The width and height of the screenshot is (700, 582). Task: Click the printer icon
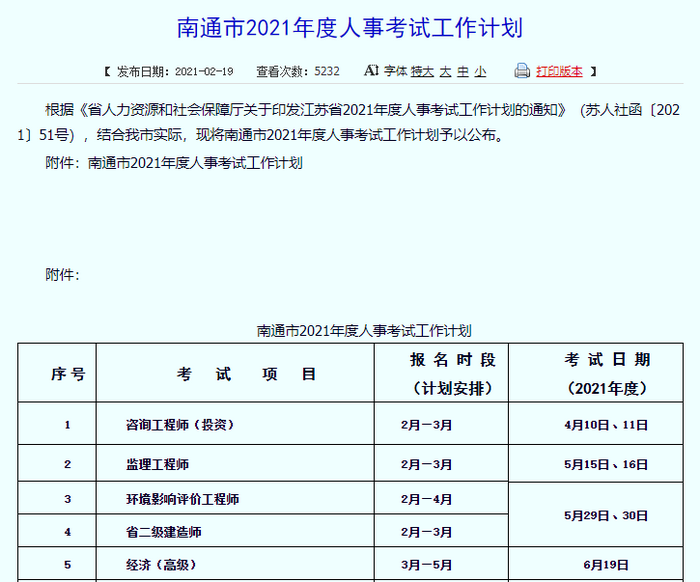tap(521, 71)
